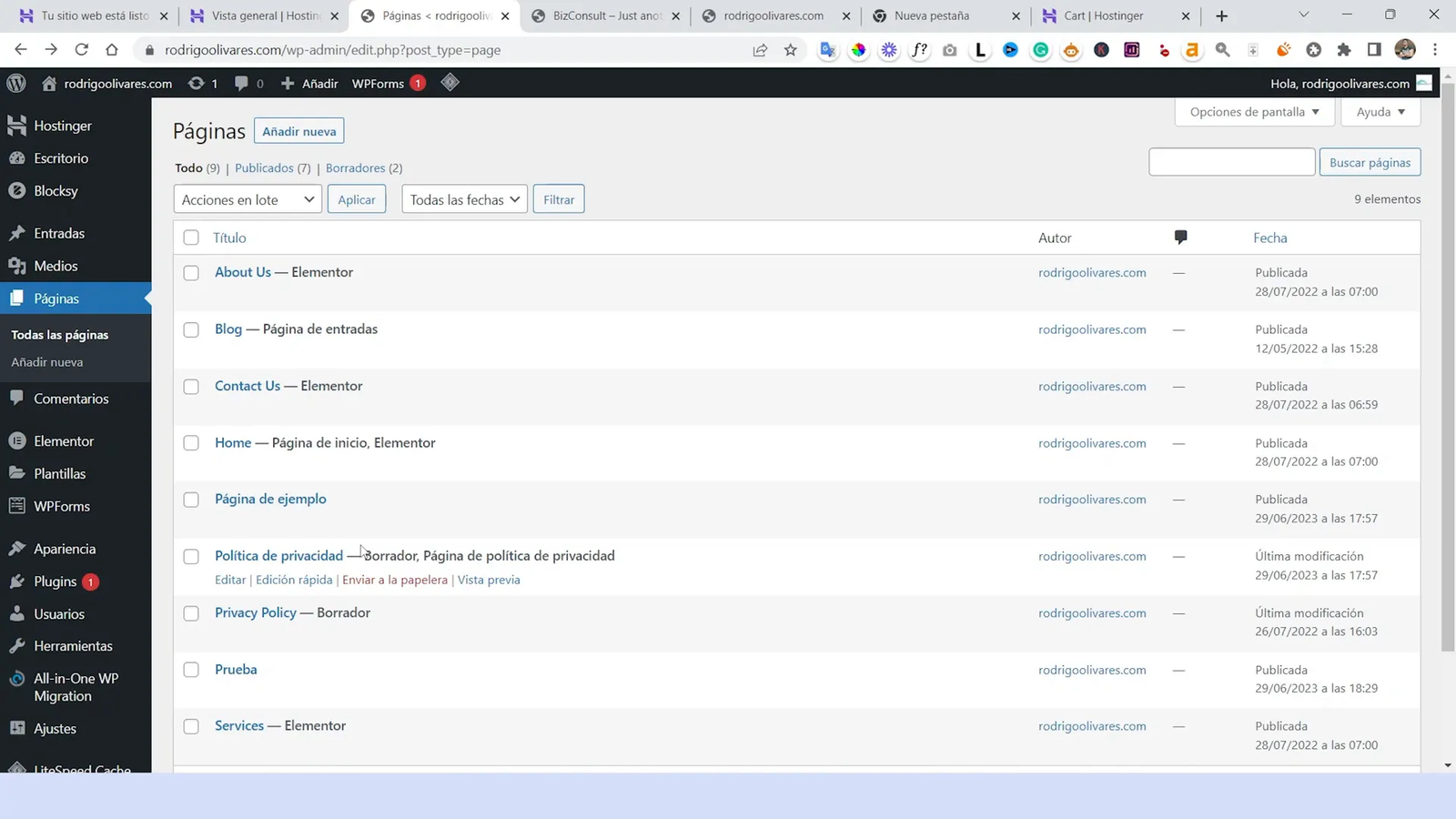Click the Buscar páginas search field
This screenshot has height=819, width=1456.
(x=1232, y=161)
